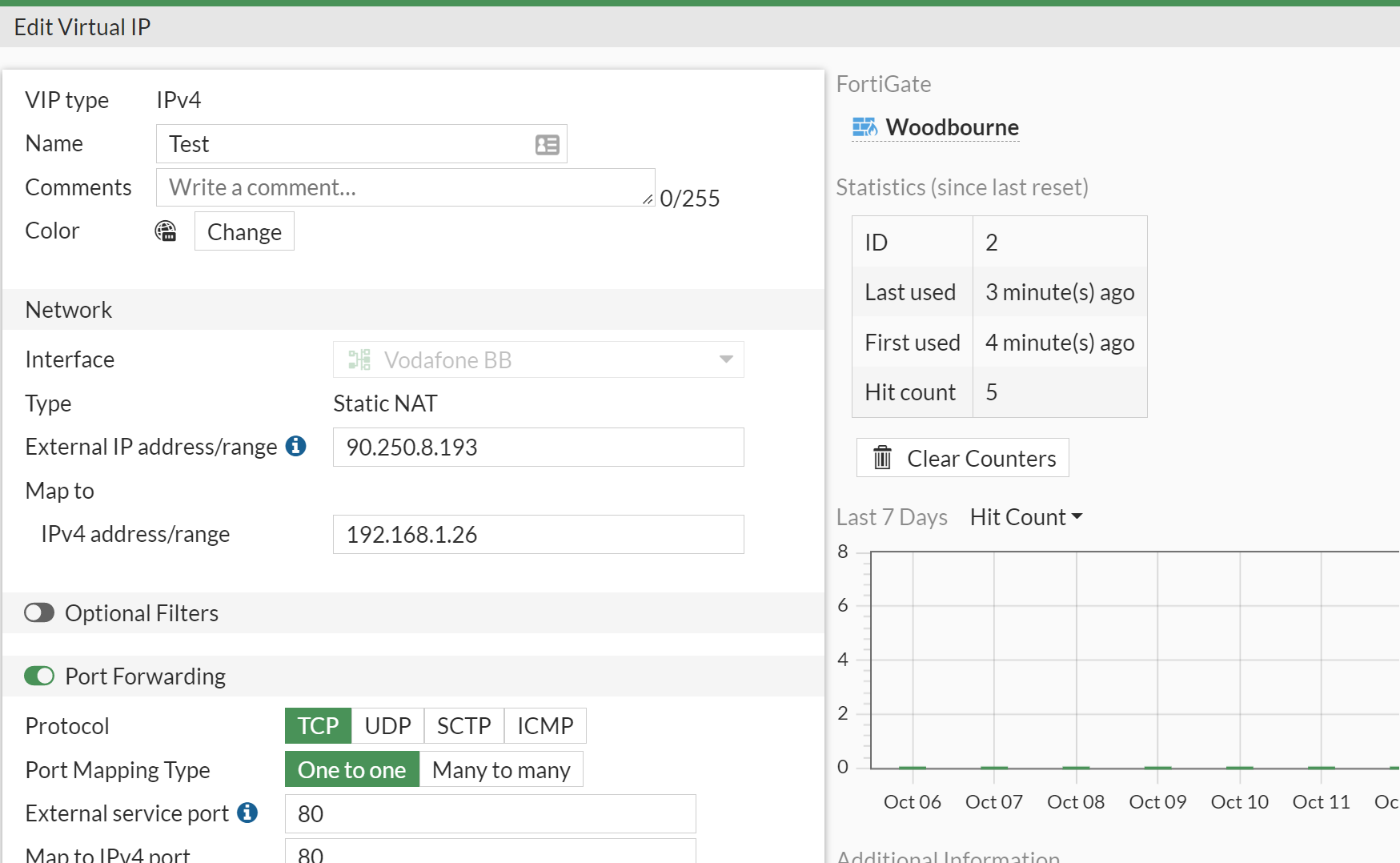Enable the Optional Filters toggle
The height and width of the screenshot is (863, 1400).
tap(39, 613)
